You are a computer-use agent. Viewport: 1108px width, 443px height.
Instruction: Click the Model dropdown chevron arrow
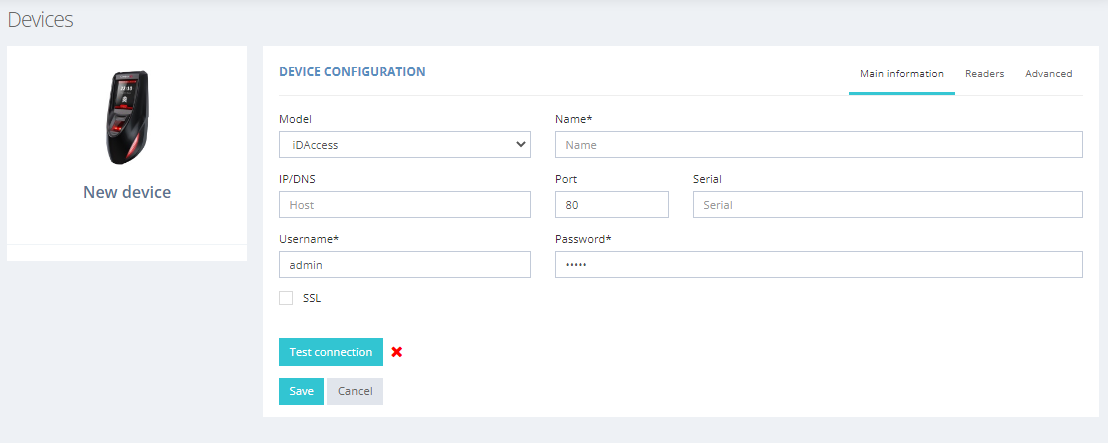521,145
